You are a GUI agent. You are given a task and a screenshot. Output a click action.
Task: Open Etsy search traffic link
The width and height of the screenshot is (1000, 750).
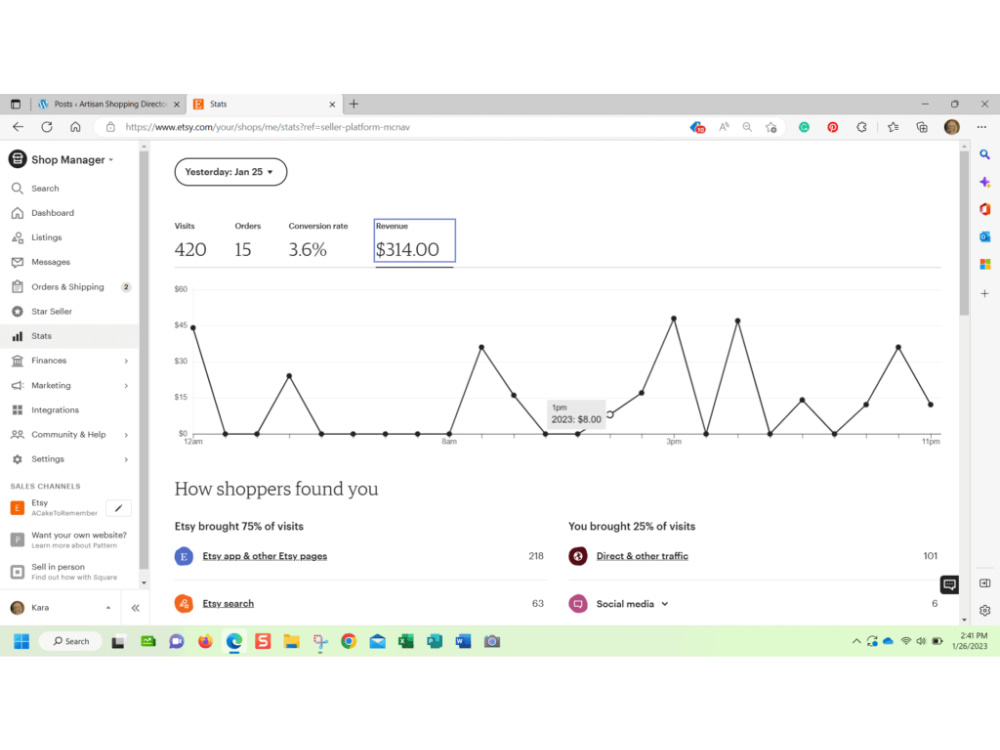pos(228,603)
